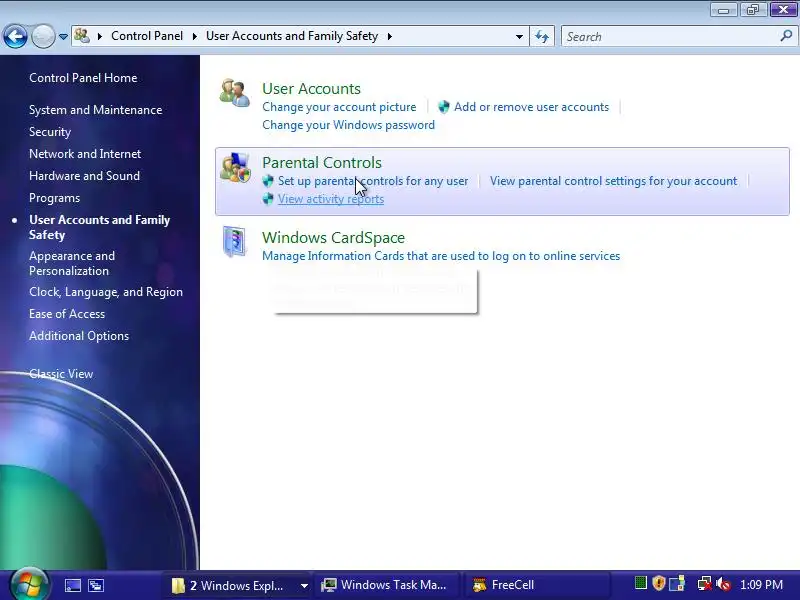Viewport: 800px width, 600px height.
Task: Expand arrow after User Accounts and Family Safety
Action: (x=390, y=36)
